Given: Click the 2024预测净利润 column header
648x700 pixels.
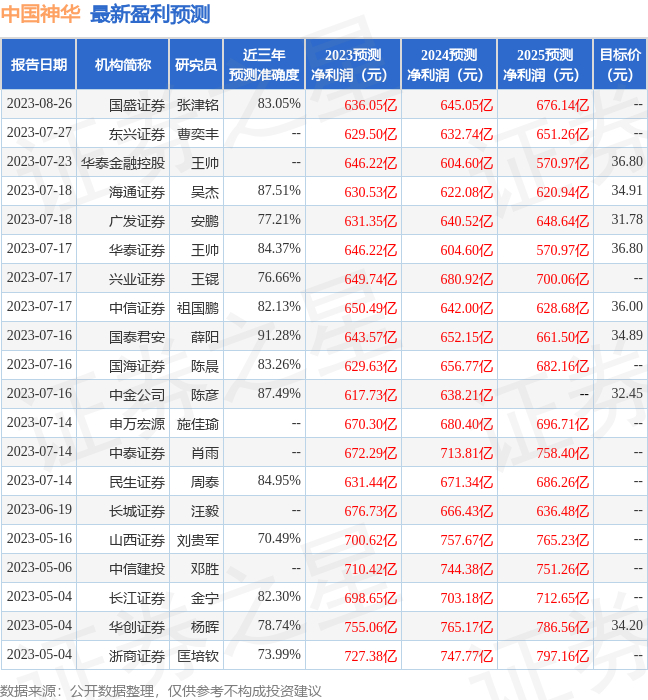Looking at the screenshot, I should tap(449, 64).
